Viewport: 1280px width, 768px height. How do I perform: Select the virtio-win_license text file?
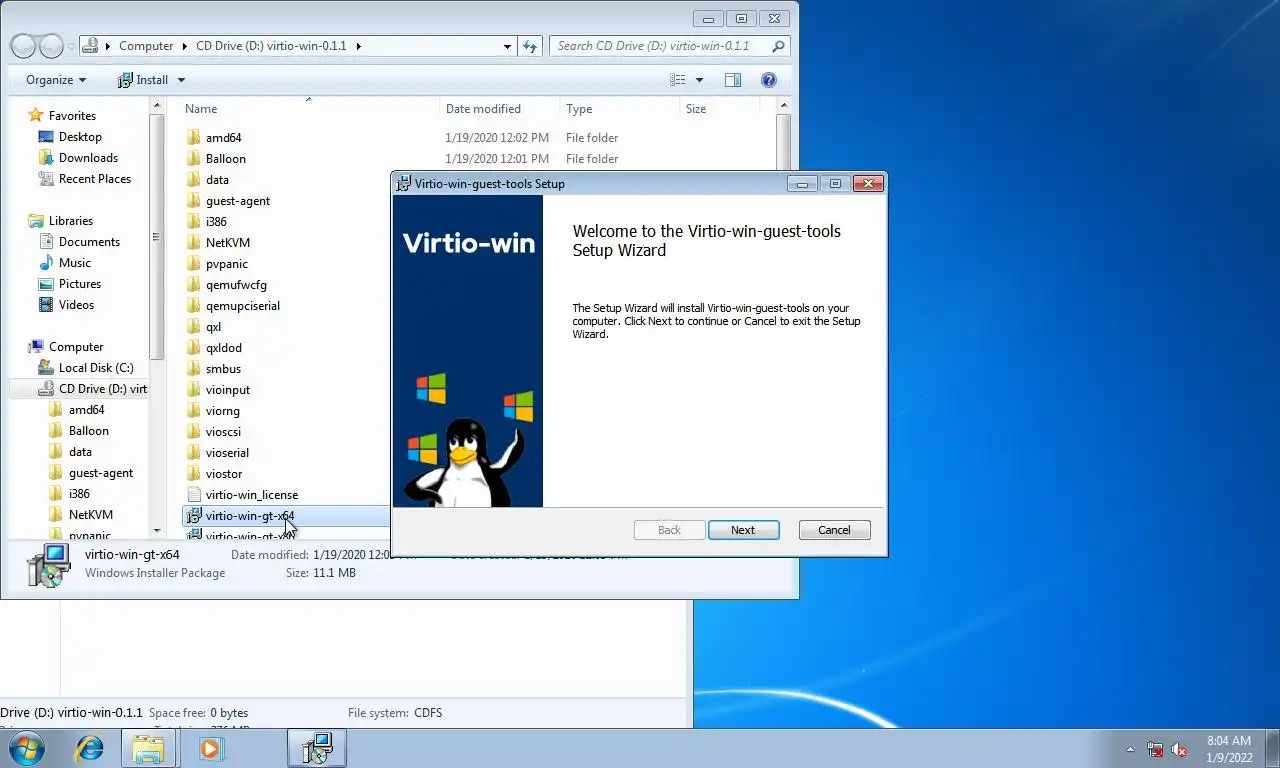coord(251,495)
